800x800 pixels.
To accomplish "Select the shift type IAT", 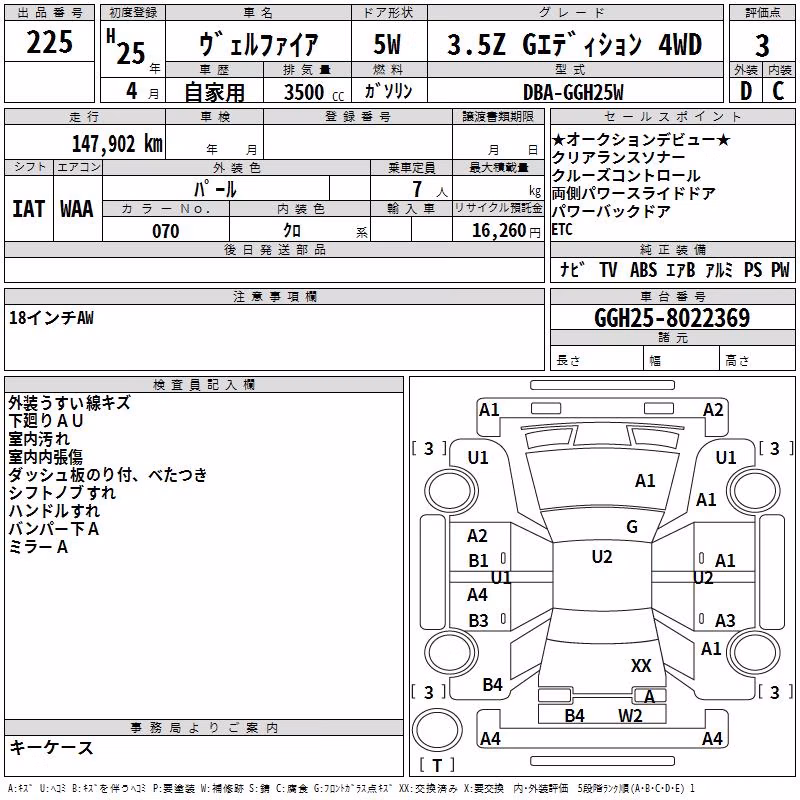I will 29,209.
